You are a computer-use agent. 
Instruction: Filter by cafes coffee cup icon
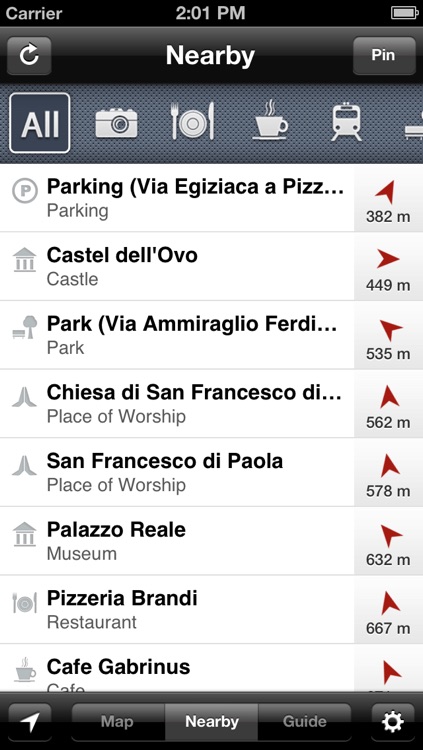(x=270, y=121)
